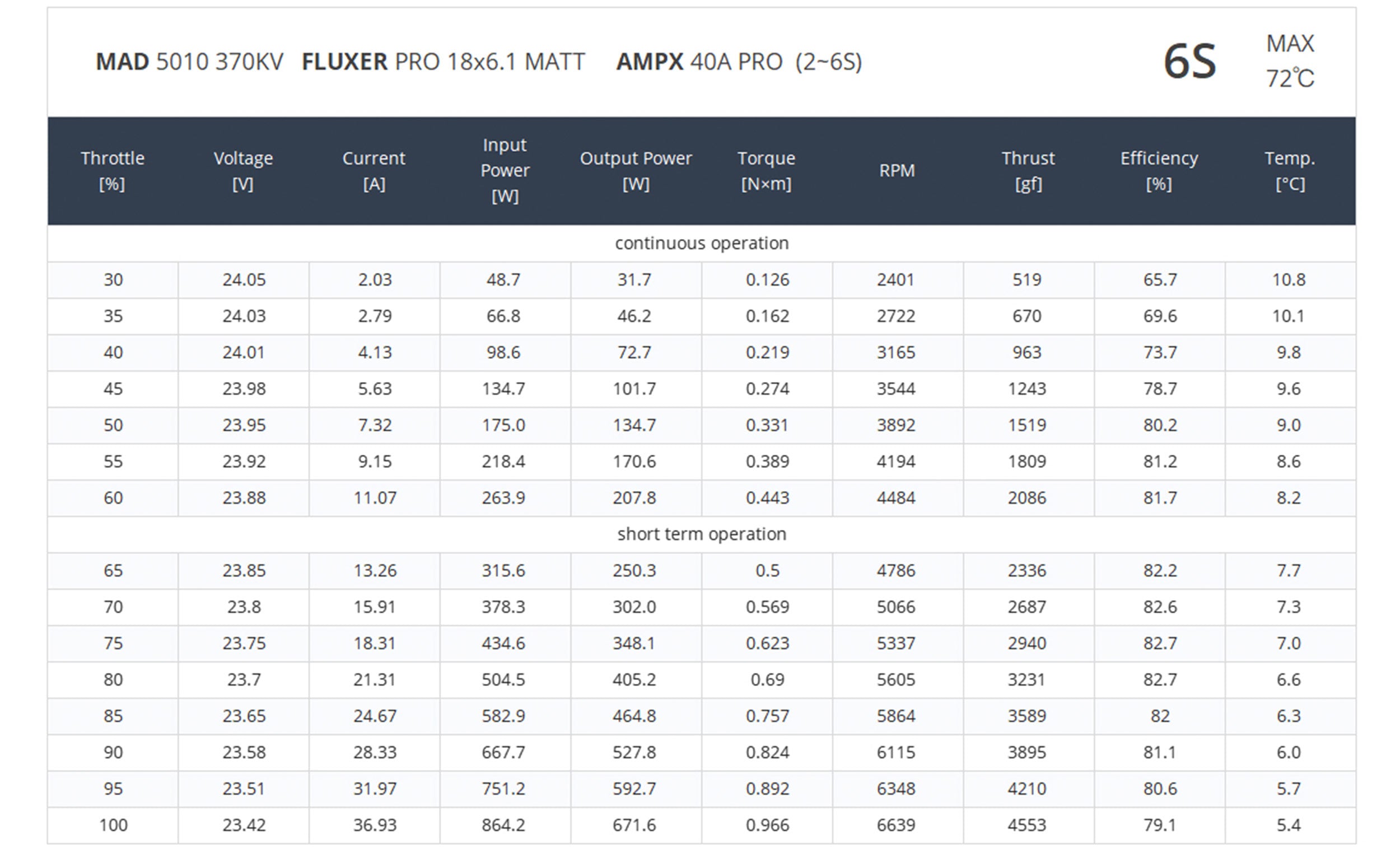This screenshot has height=853, width=1400.
Task: Click the FLUXER PRO 18x6.1 MATT text
Action: click(443, 62)
